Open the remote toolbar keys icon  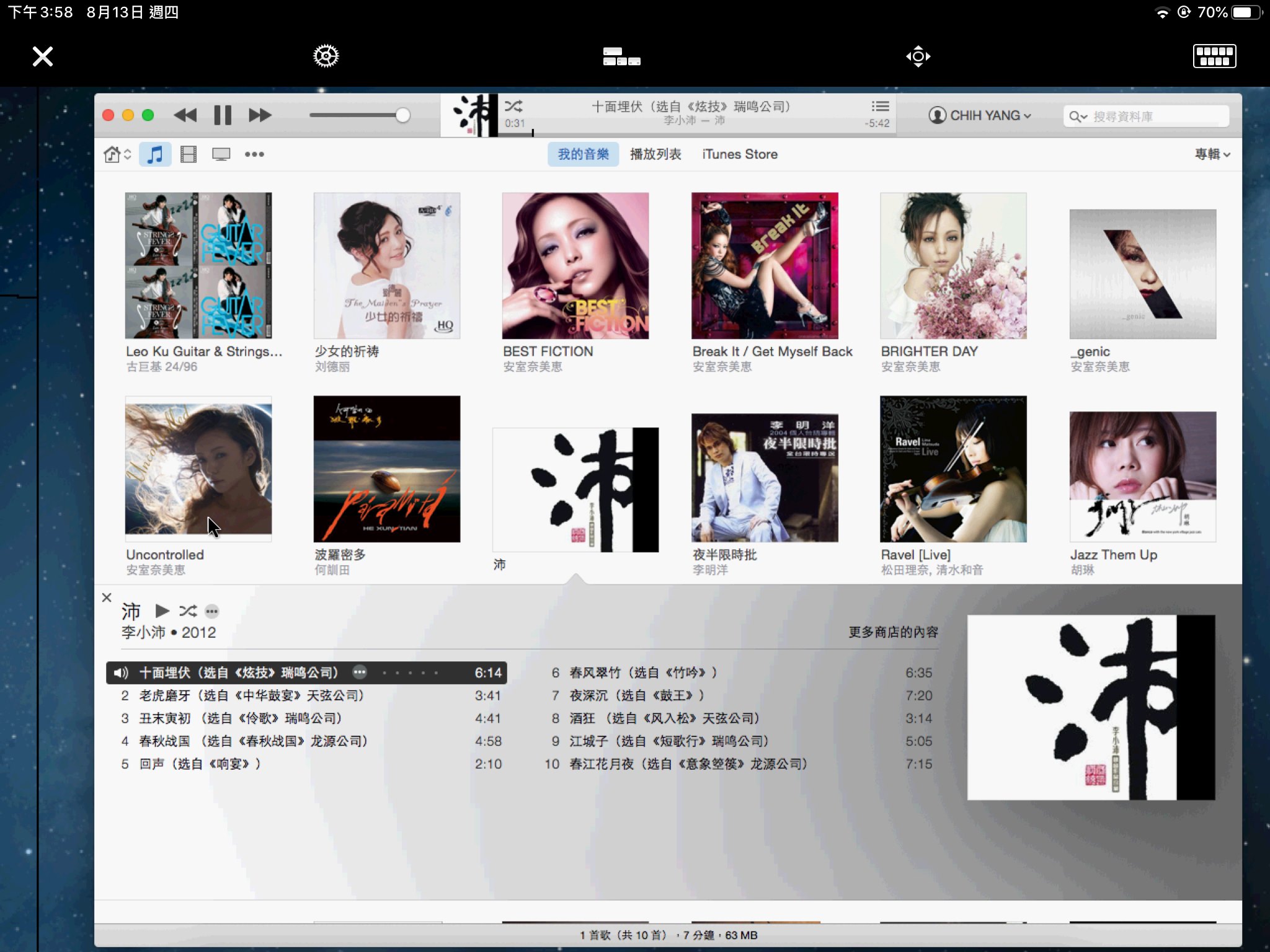point(621,56)
